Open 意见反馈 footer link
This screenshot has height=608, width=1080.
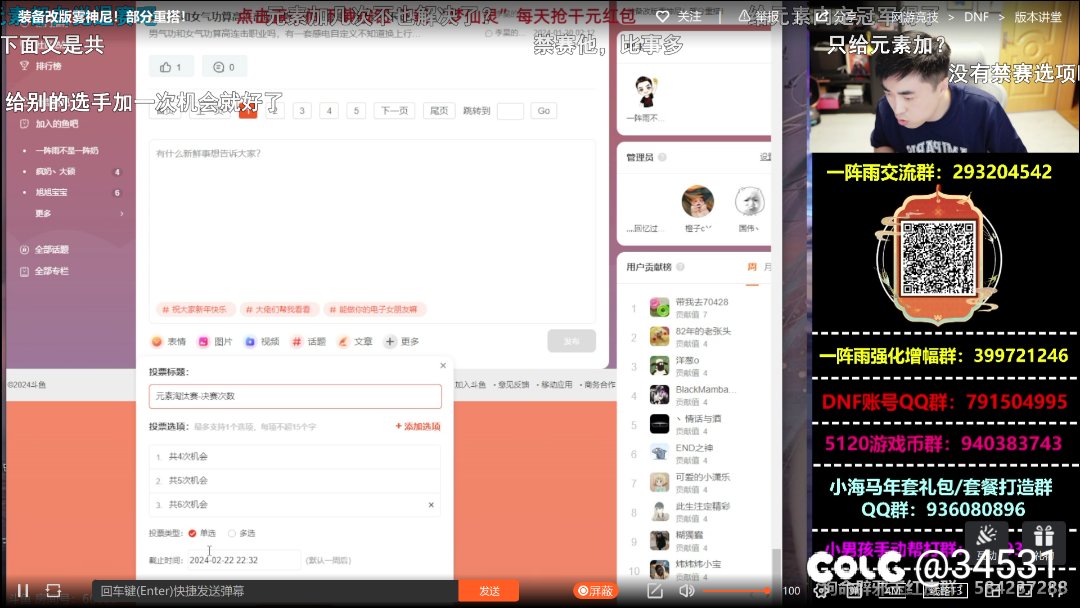coord(514,385)
